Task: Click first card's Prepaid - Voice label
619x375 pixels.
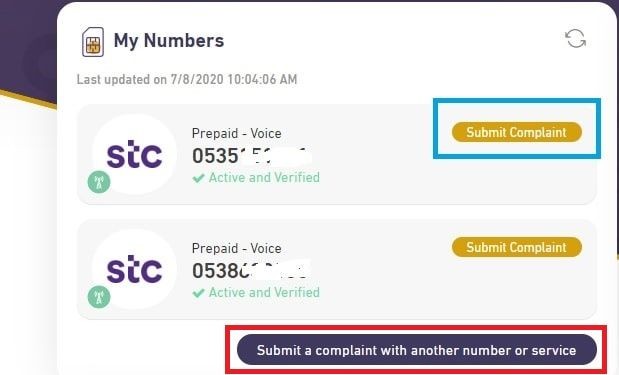Action: pos(236,133)
